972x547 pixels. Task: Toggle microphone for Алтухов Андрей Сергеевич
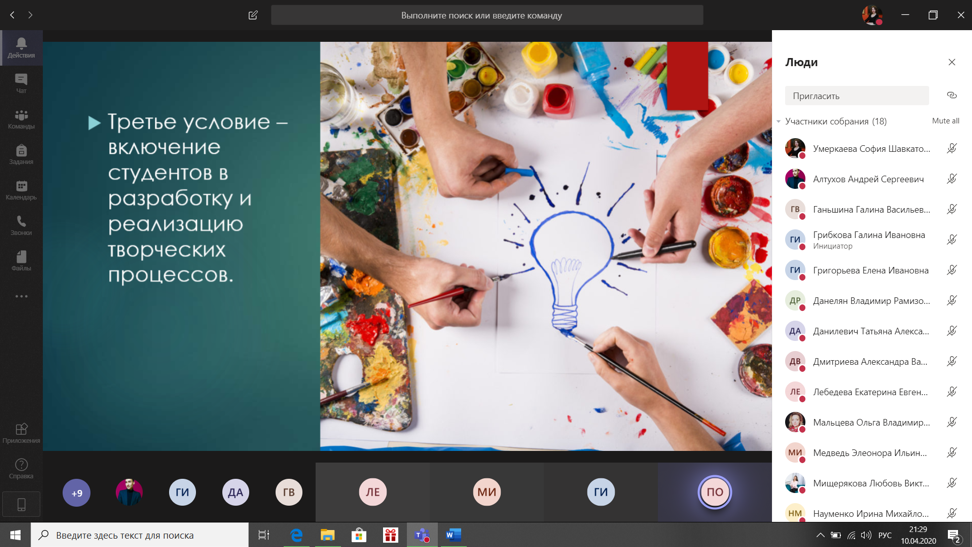(x=951, y=179)
